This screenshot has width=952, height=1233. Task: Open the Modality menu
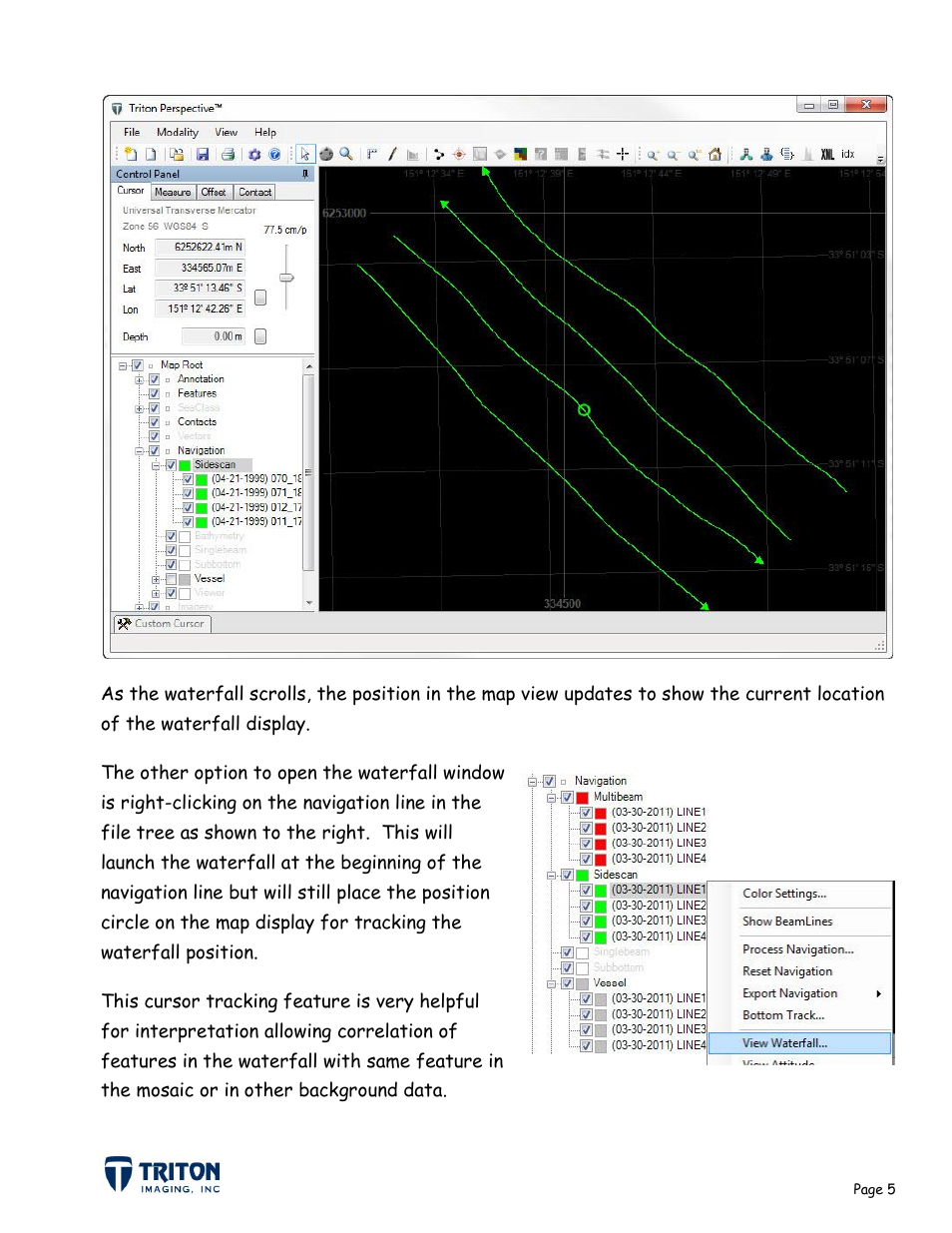178,132
